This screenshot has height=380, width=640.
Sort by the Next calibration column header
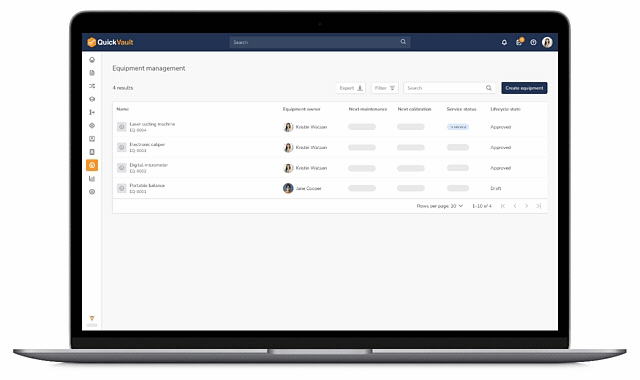pos(414,109)
